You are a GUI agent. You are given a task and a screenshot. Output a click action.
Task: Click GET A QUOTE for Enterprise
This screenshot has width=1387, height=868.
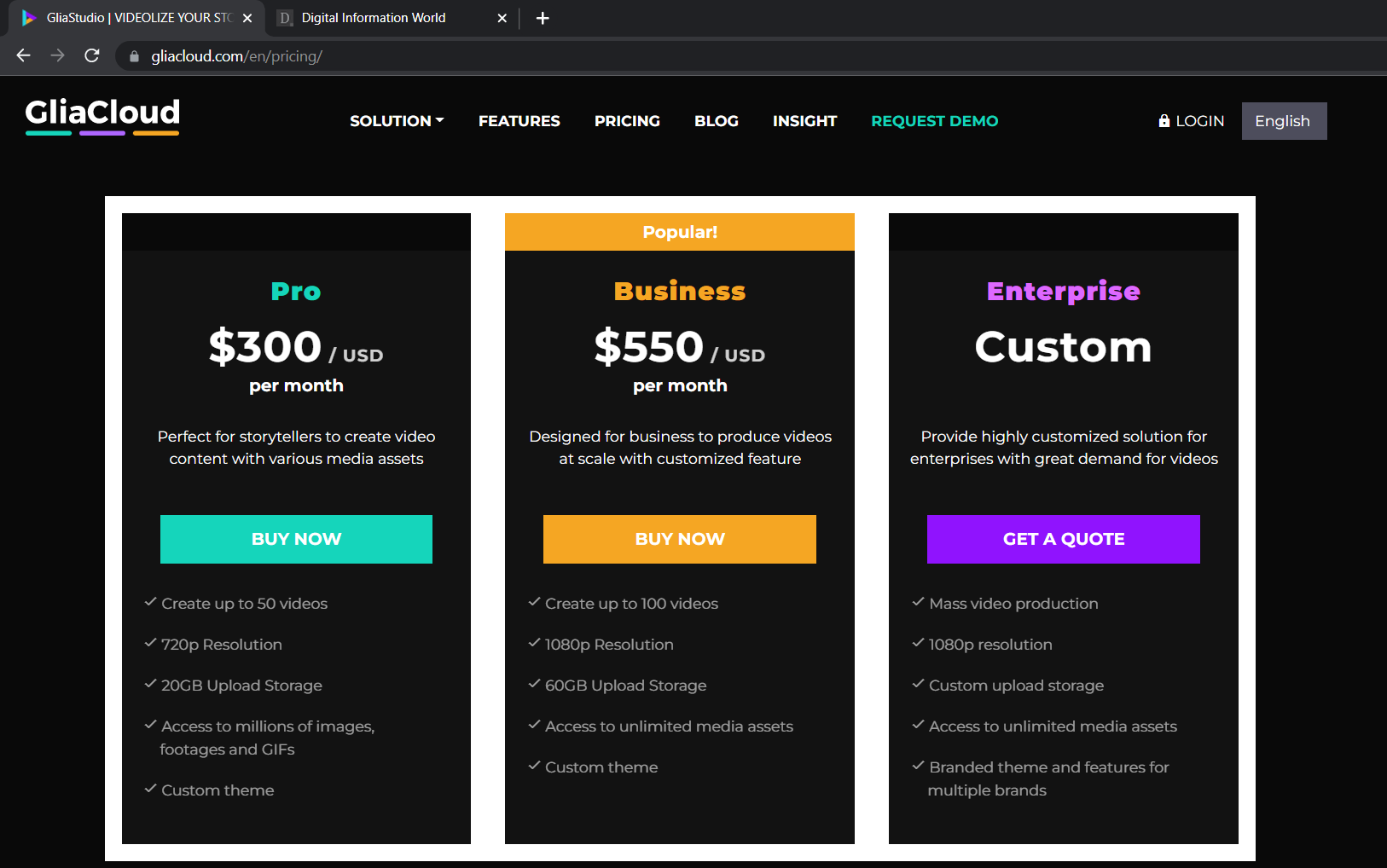pos(1064,539)
